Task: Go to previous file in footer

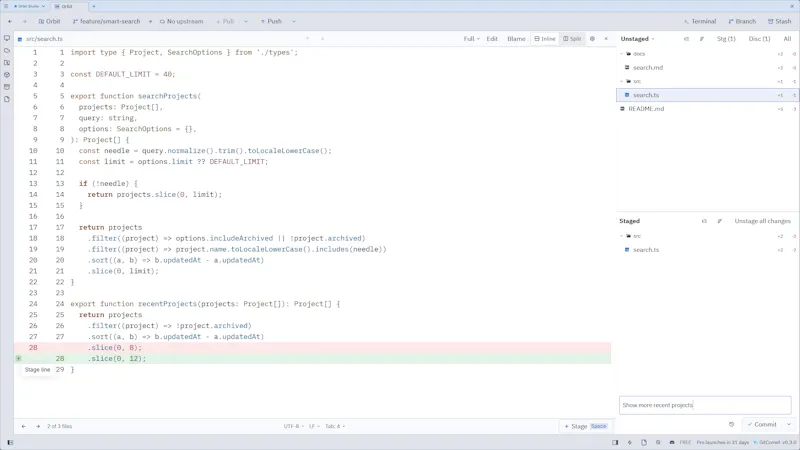Action: click(23, 426)
